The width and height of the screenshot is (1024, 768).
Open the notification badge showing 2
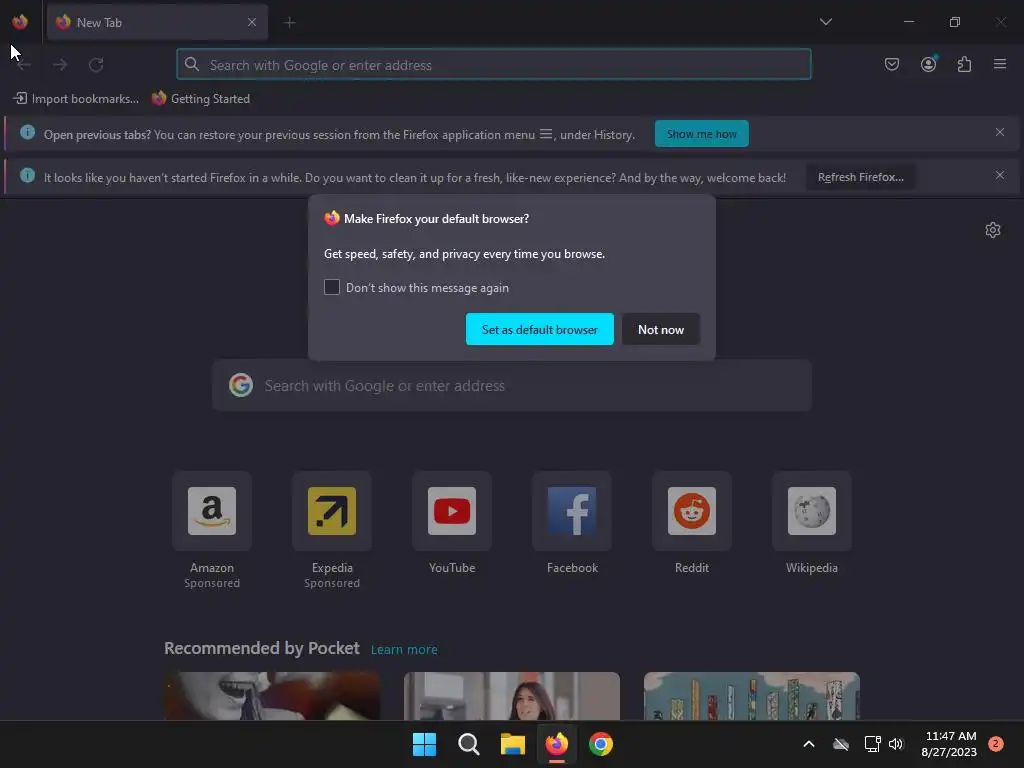(995, 744)
